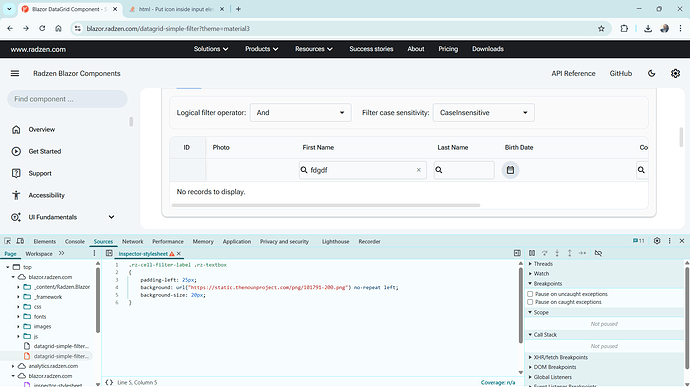This screenshot has width=690, height=387.
Task: Open the DevTools settings gear
Action: (x=657, y=241)
